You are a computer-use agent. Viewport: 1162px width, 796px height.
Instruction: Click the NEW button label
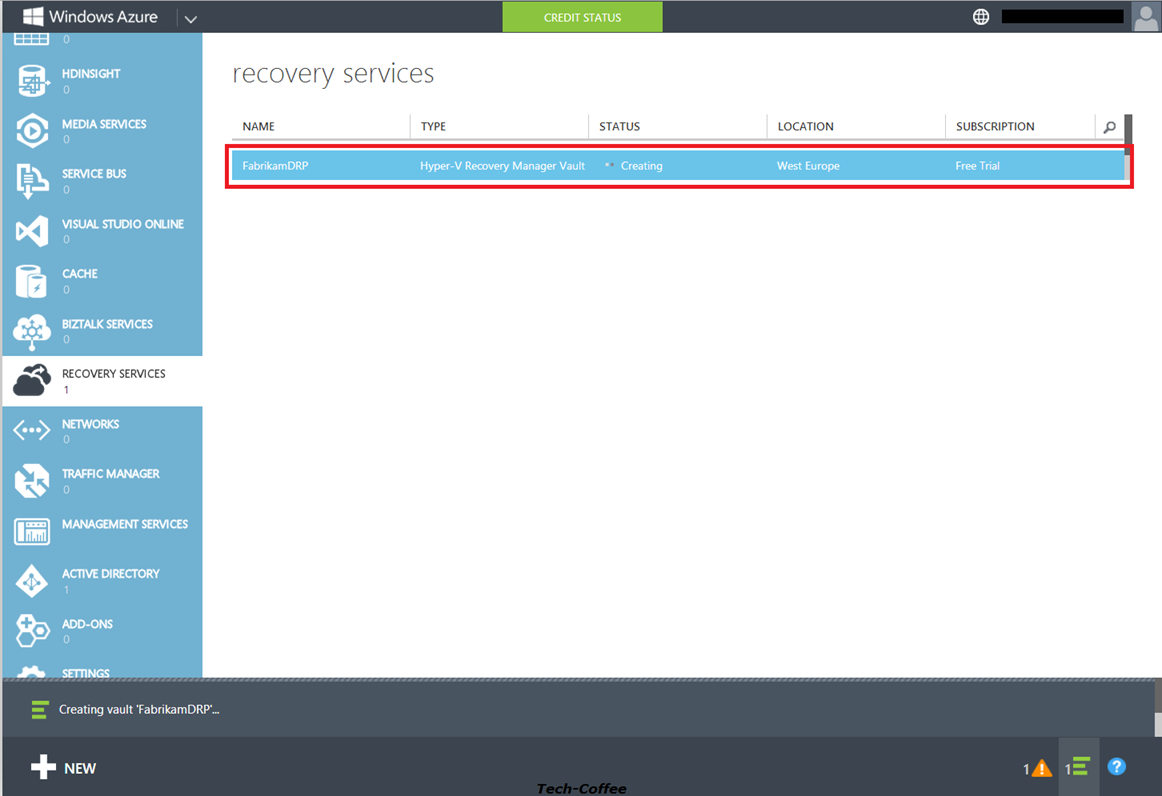click(x=80, y=769)
